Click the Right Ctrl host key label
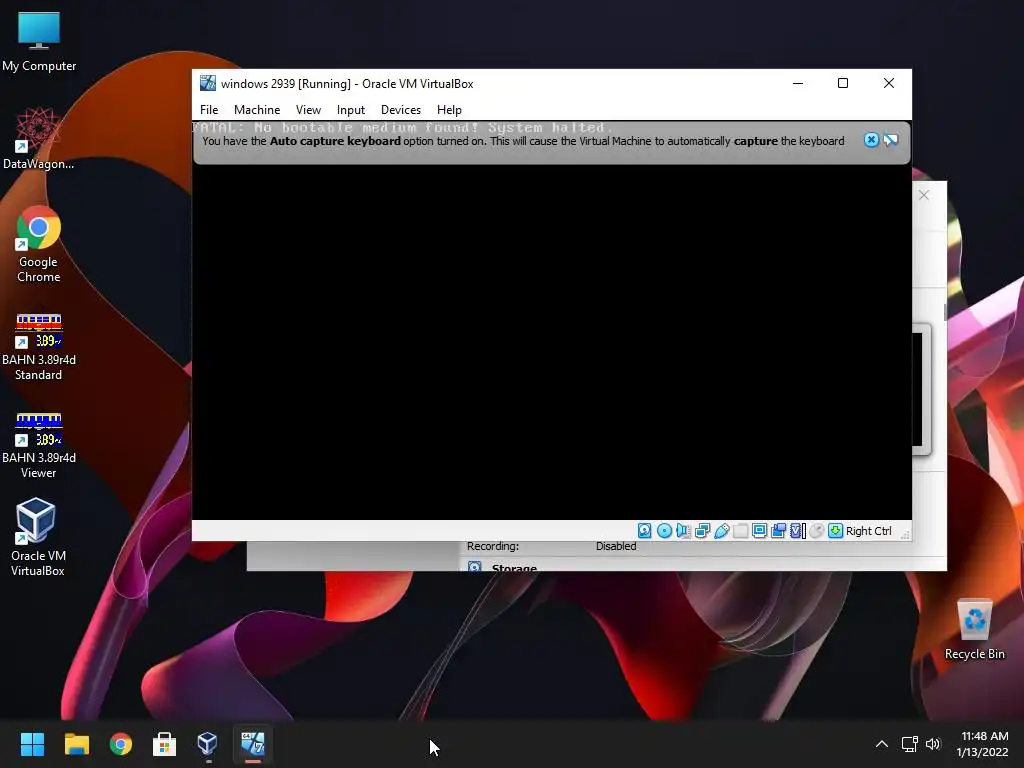Screen dimensions: 1024x768 pyautogui.click(x=869, y=531)
